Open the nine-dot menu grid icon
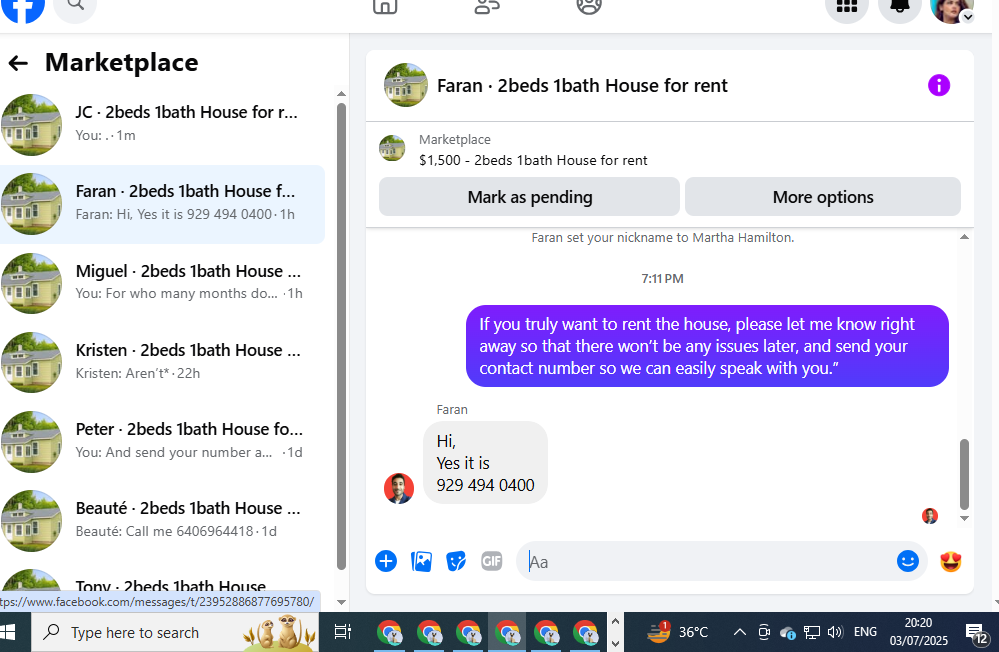Image resolution: width=999 pixels, height=652 pixels. 847,8
